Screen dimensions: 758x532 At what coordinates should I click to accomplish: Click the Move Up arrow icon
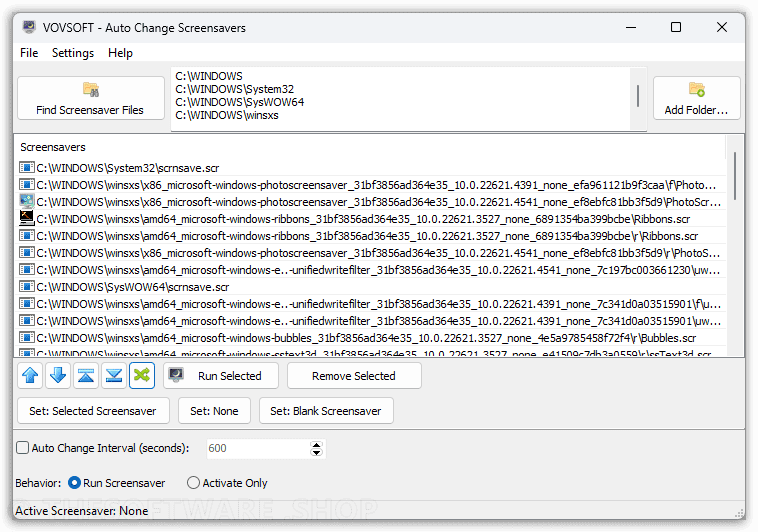tap(30, 375)
